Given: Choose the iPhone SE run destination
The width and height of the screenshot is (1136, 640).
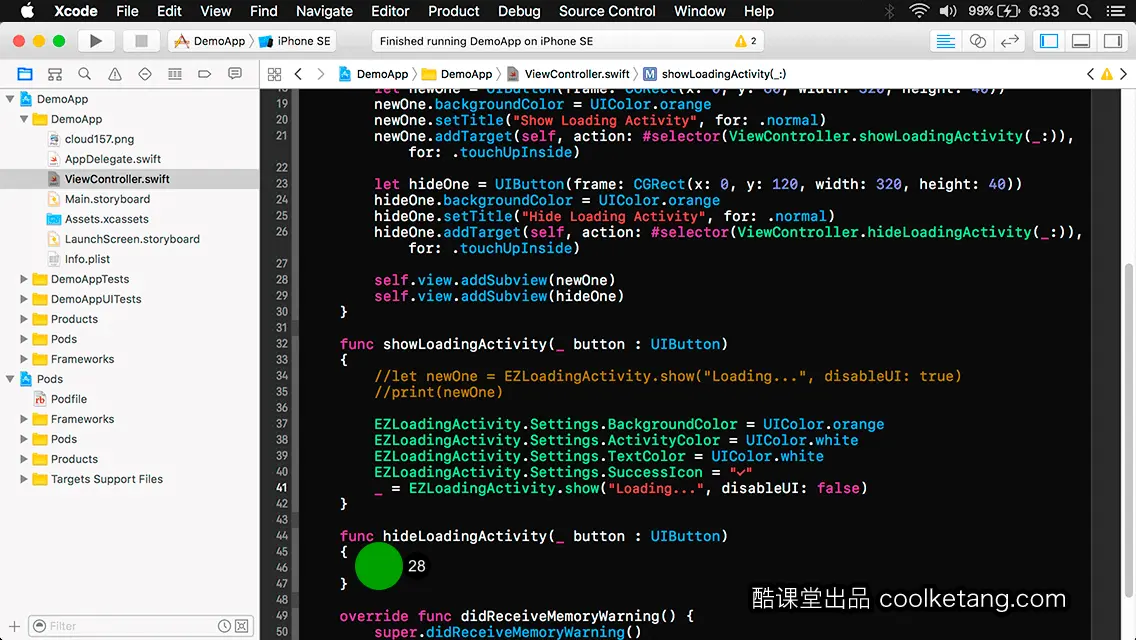Looking at the screenshot, I should (296, 41).
